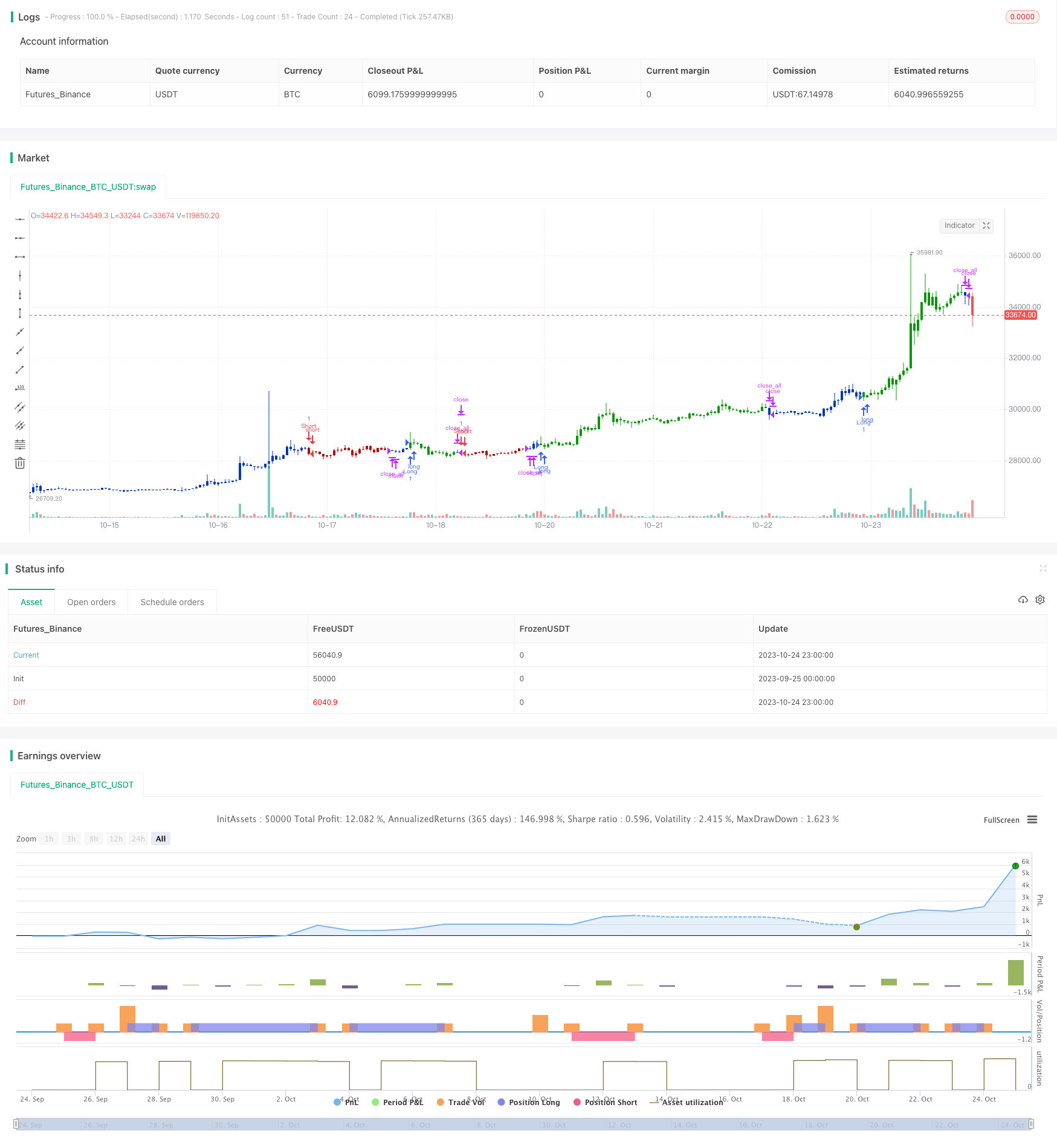Switch to the Futures_Binance_BTC_USDT:swap market tab
Viewport: 1057px width, 1148px height.
point(88,187)
